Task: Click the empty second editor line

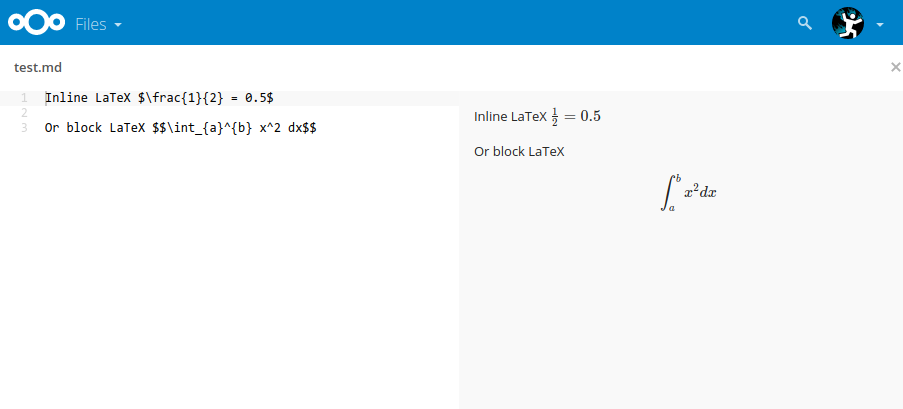Action: pos(251,113)
